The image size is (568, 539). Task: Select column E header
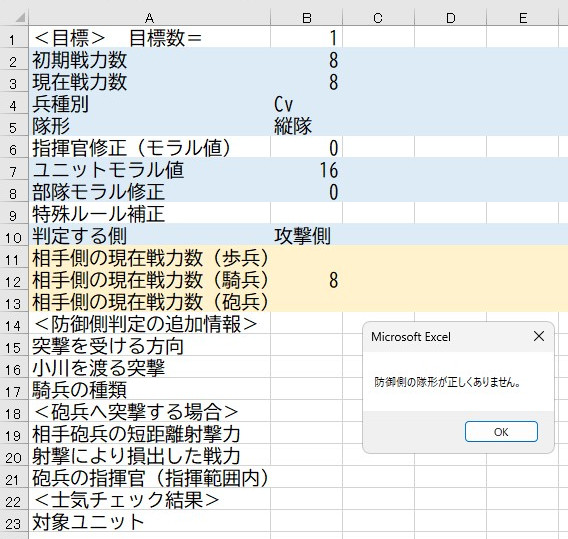coord(522,17)
